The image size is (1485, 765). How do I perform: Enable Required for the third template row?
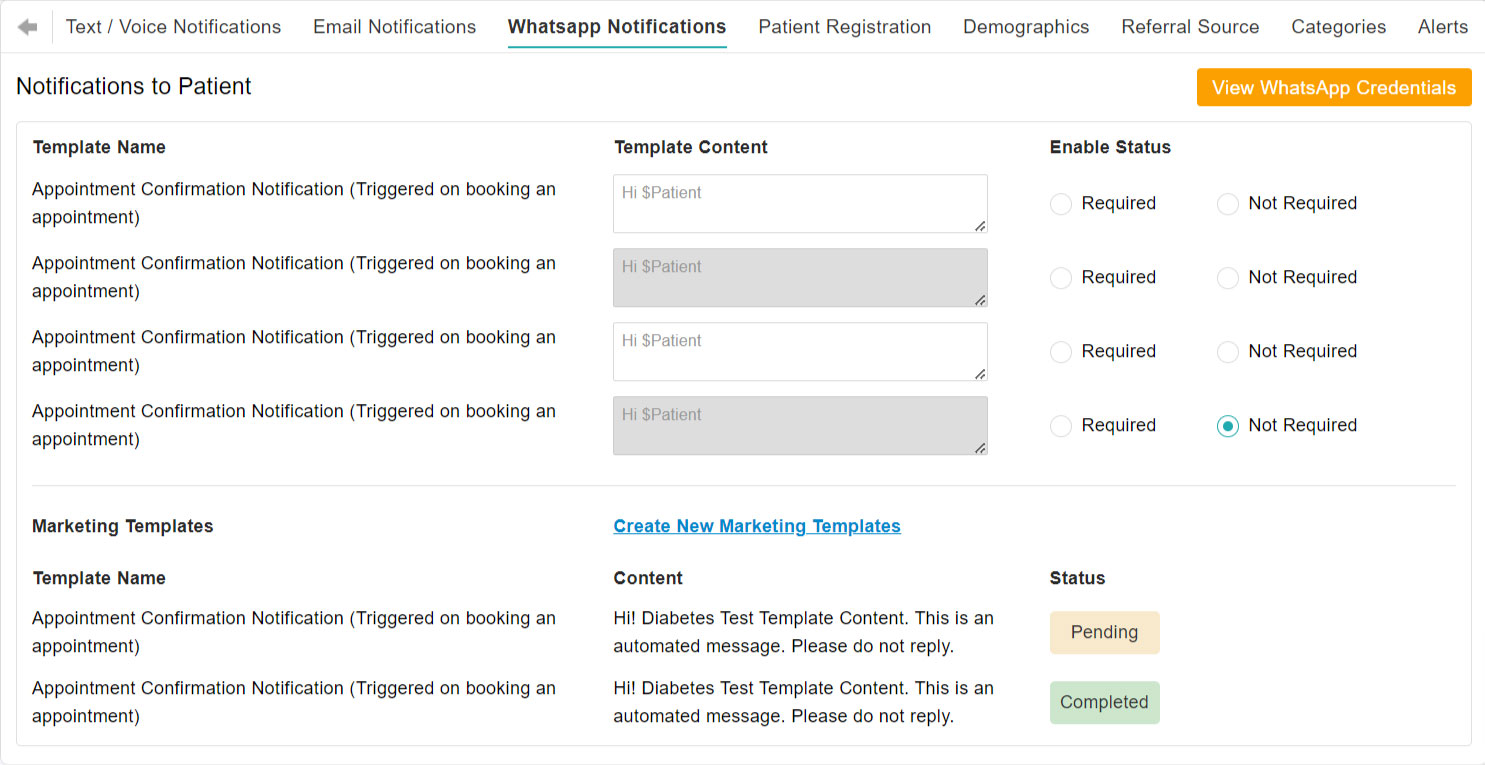pos(1061,352)
